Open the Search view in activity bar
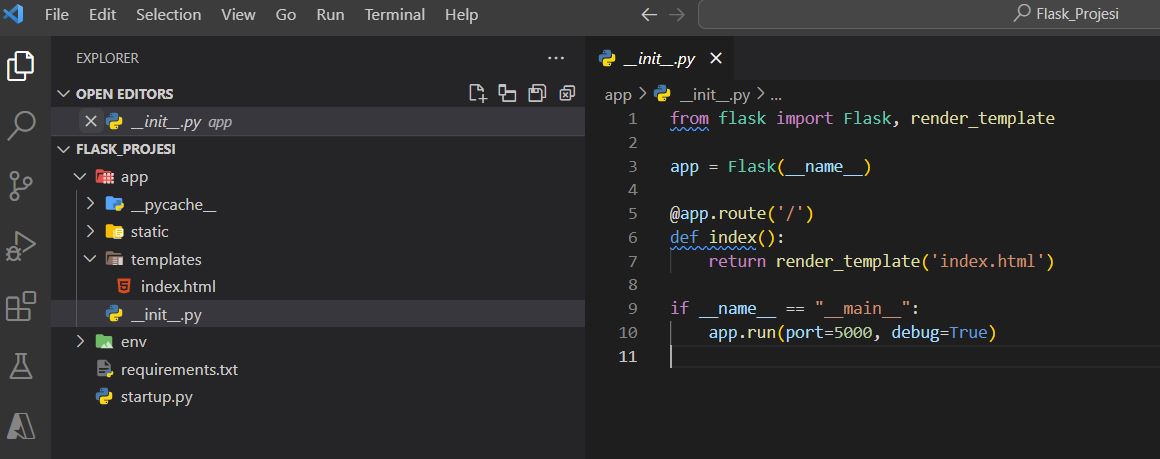The height and width of the screenshot is (459, 1160). (x=21, y=126)
